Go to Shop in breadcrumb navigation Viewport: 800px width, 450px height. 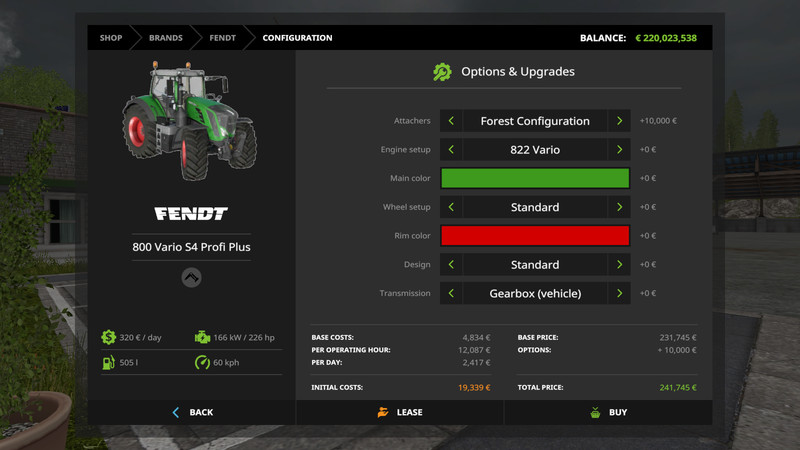point(111,38)
